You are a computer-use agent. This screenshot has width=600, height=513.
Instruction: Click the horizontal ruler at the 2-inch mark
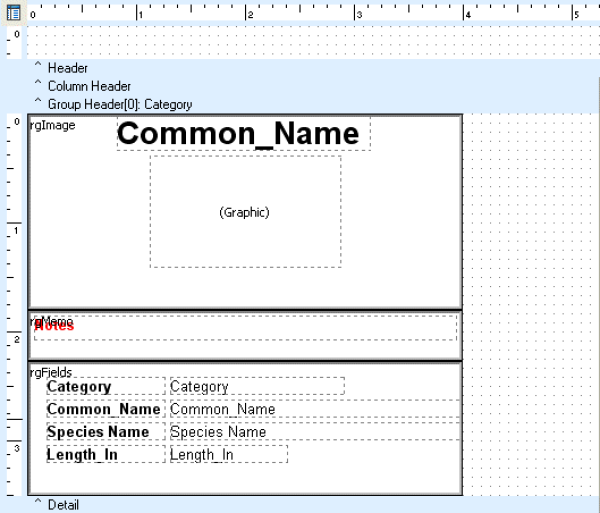(248, 14)
